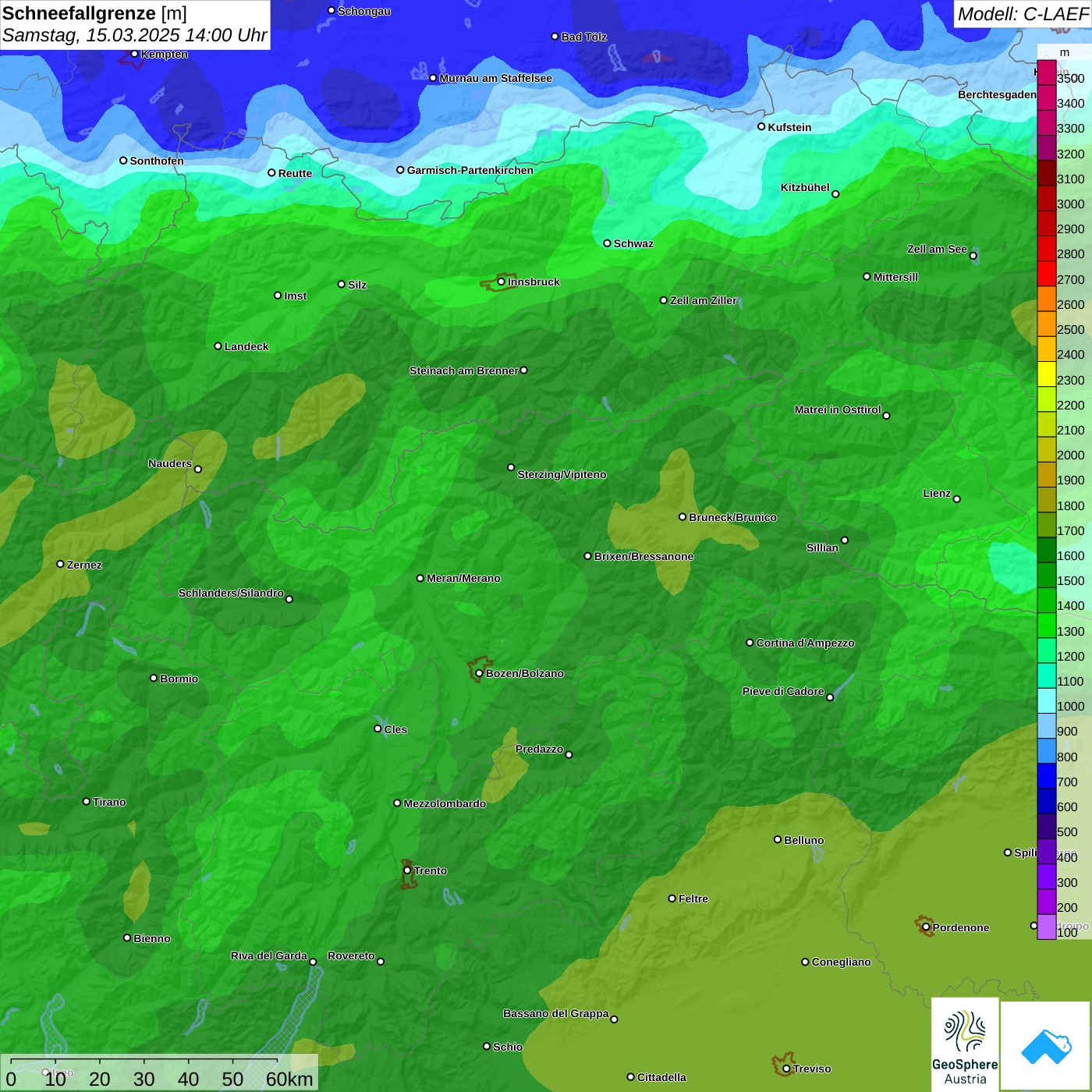Screen dimensions: 1092x1092
Task: Click the "Modell: C-LAEF" label
Action: (x=1023, y=14)
